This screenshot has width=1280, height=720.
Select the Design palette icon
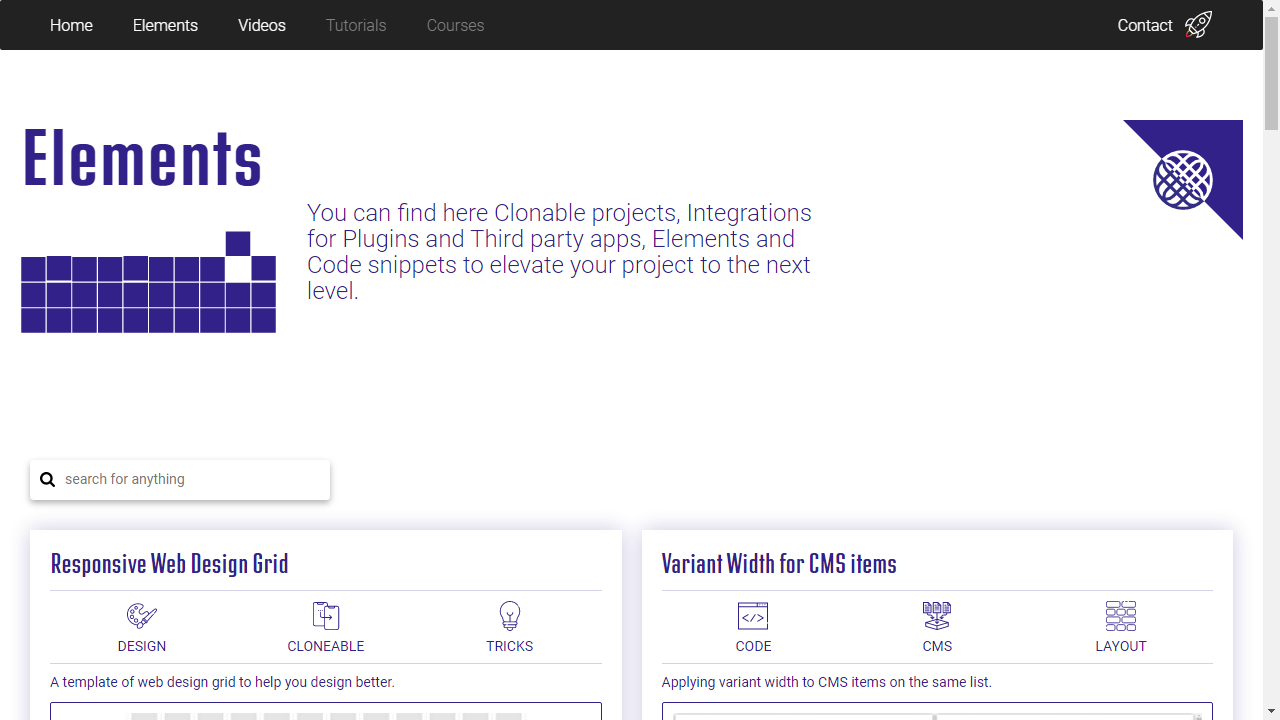[x=142, y=615]
